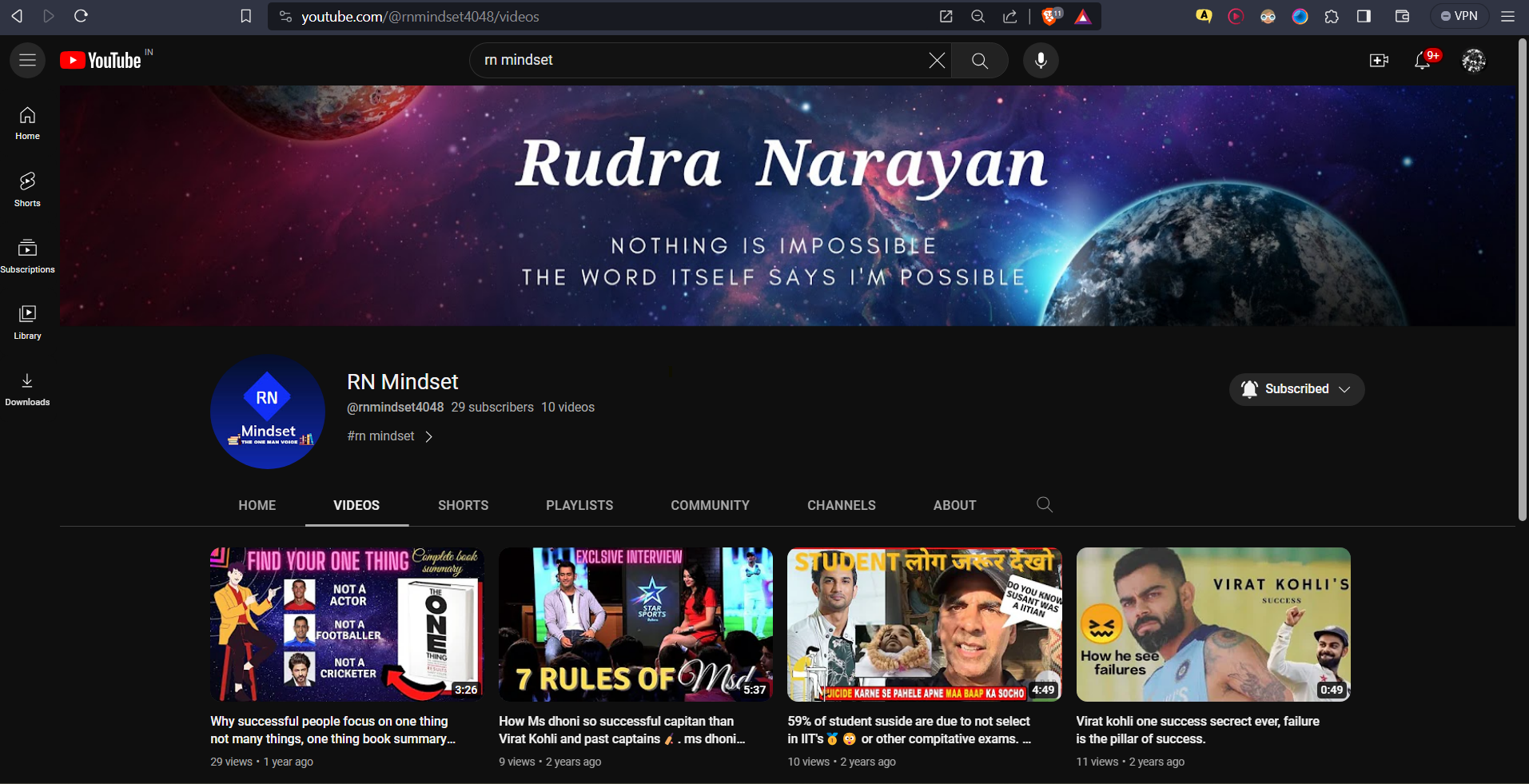
Task: Open Home in the left sidebar
Action: [x=27, y=124]
